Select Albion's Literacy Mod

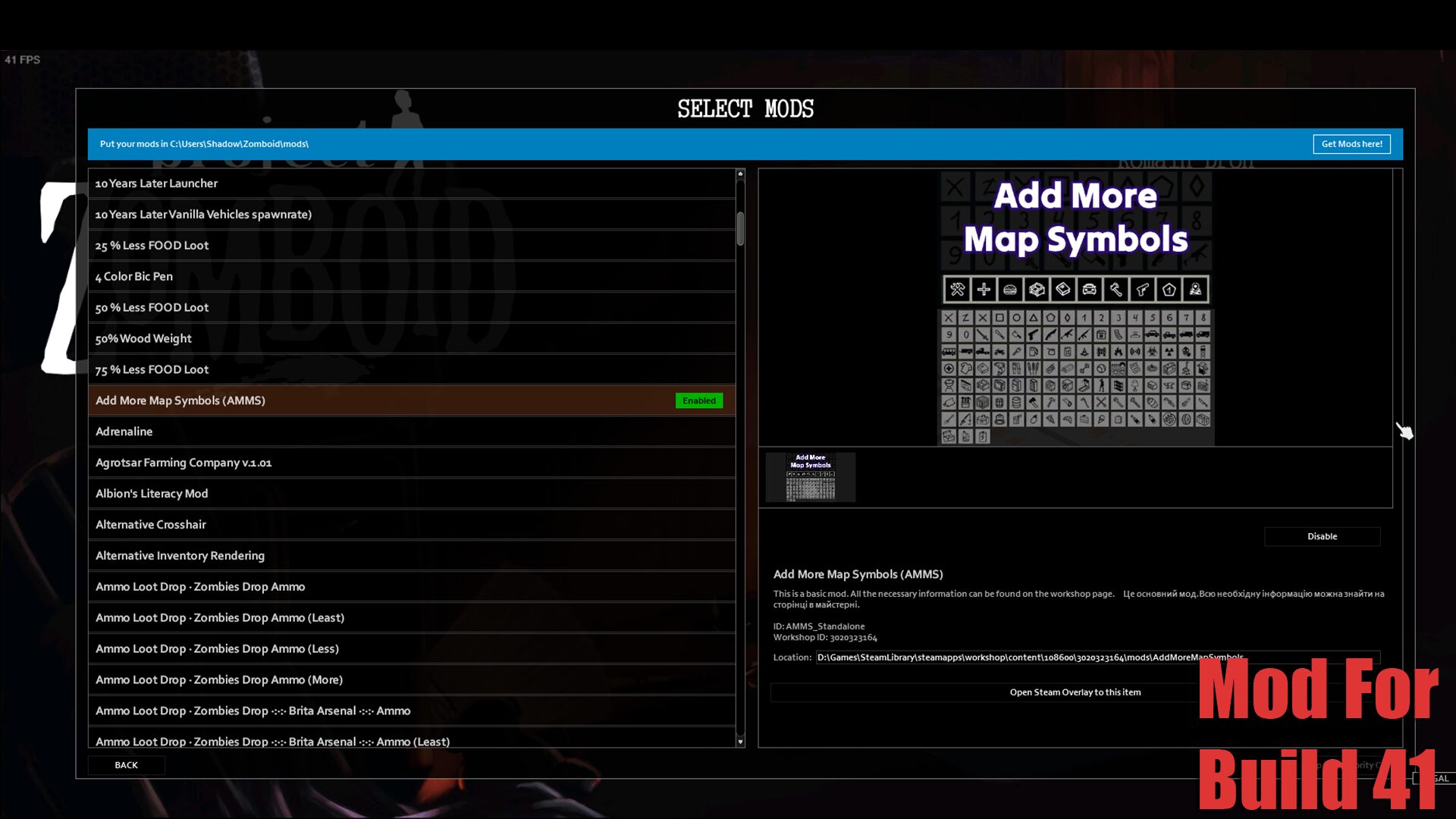412,494
